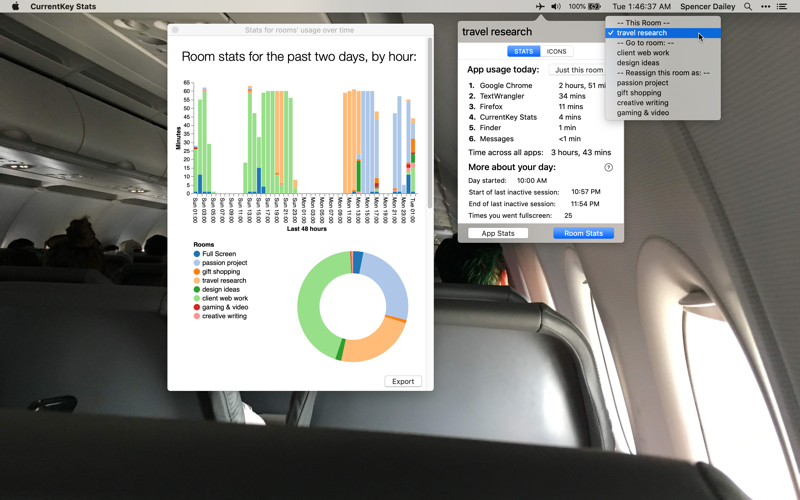Click Firefox in app usage list

pyautogui.click(x=491, y=107)
